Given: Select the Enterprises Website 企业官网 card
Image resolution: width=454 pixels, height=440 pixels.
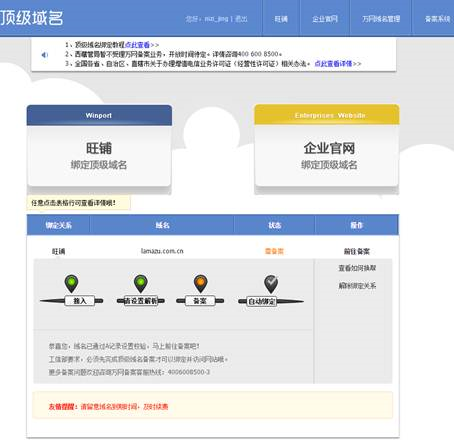Looking at the screenshot, I should (327, 149).
